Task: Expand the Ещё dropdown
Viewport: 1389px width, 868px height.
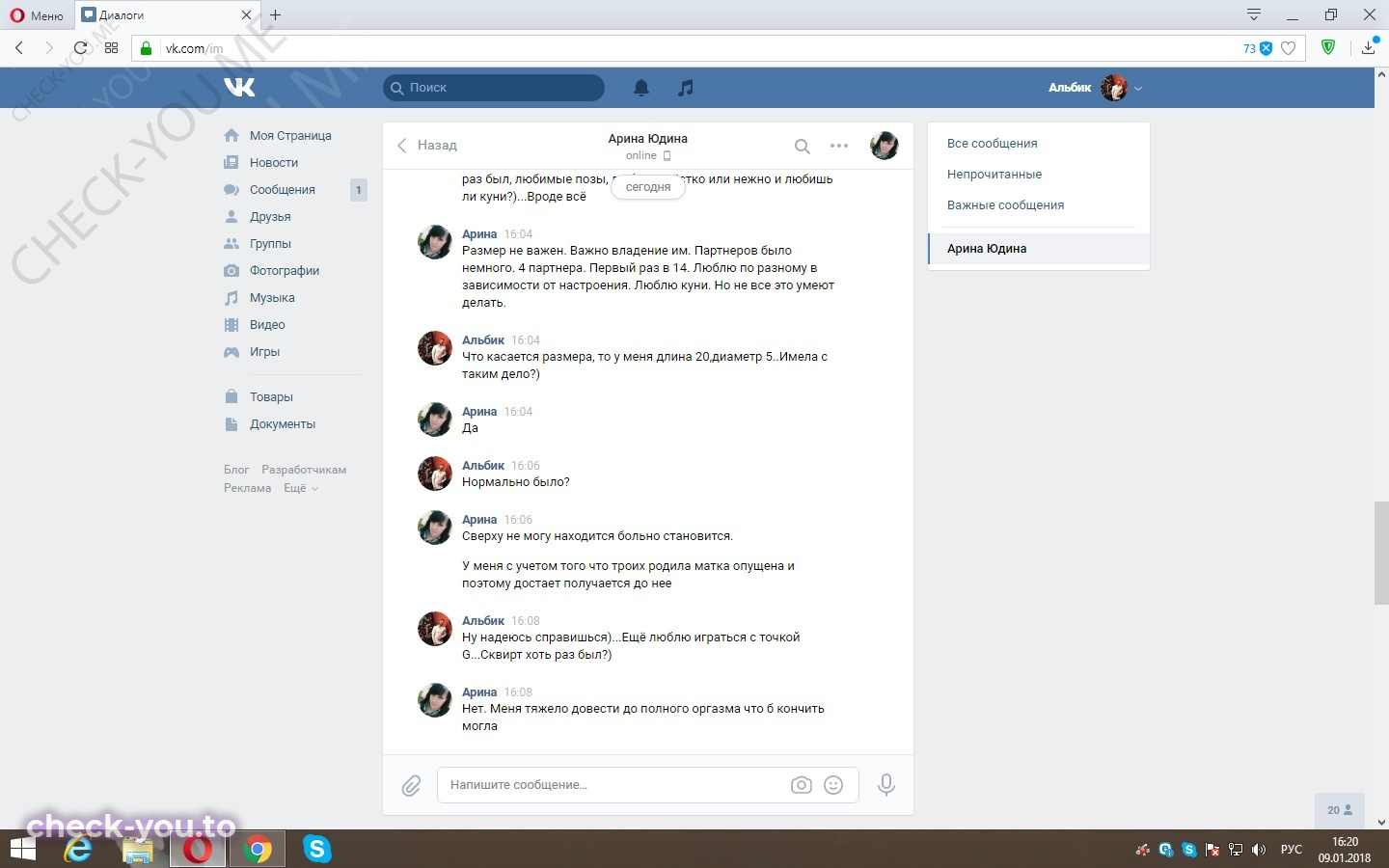Action: 300,488
